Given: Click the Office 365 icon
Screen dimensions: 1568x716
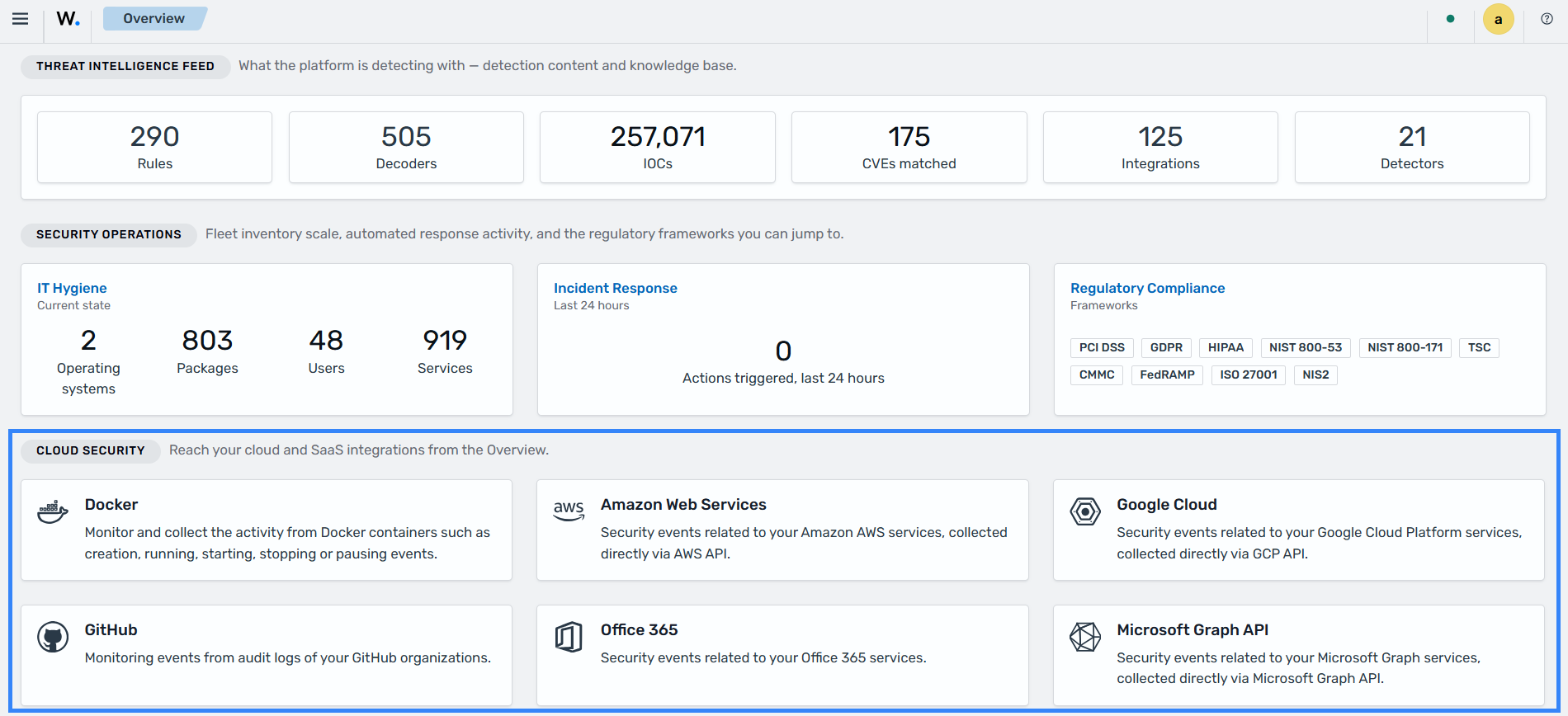Looking at the screenshot, I should [x=569, y=637].
